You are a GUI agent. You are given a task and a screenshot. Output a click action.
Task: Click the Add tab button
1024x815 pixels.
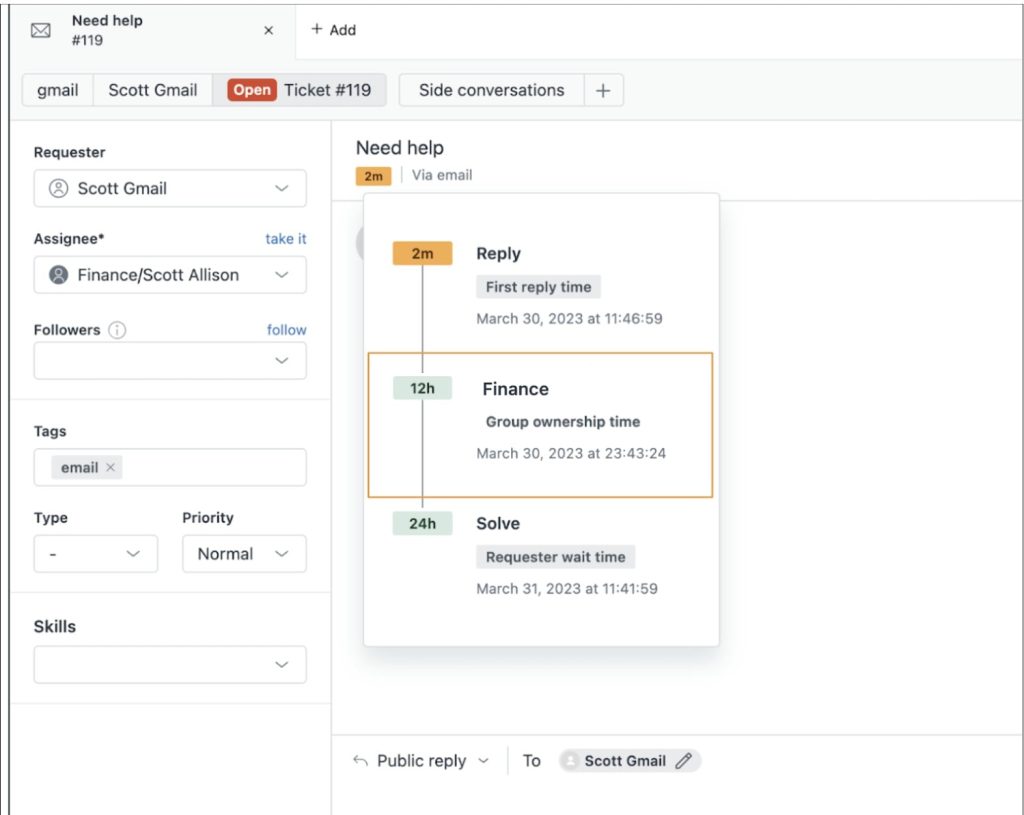point(333,29)
